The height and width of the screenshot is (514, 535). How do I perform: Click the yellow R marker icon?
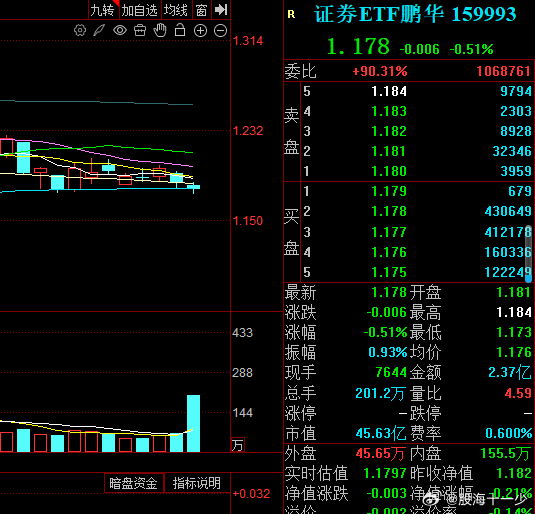click(291, 14)
